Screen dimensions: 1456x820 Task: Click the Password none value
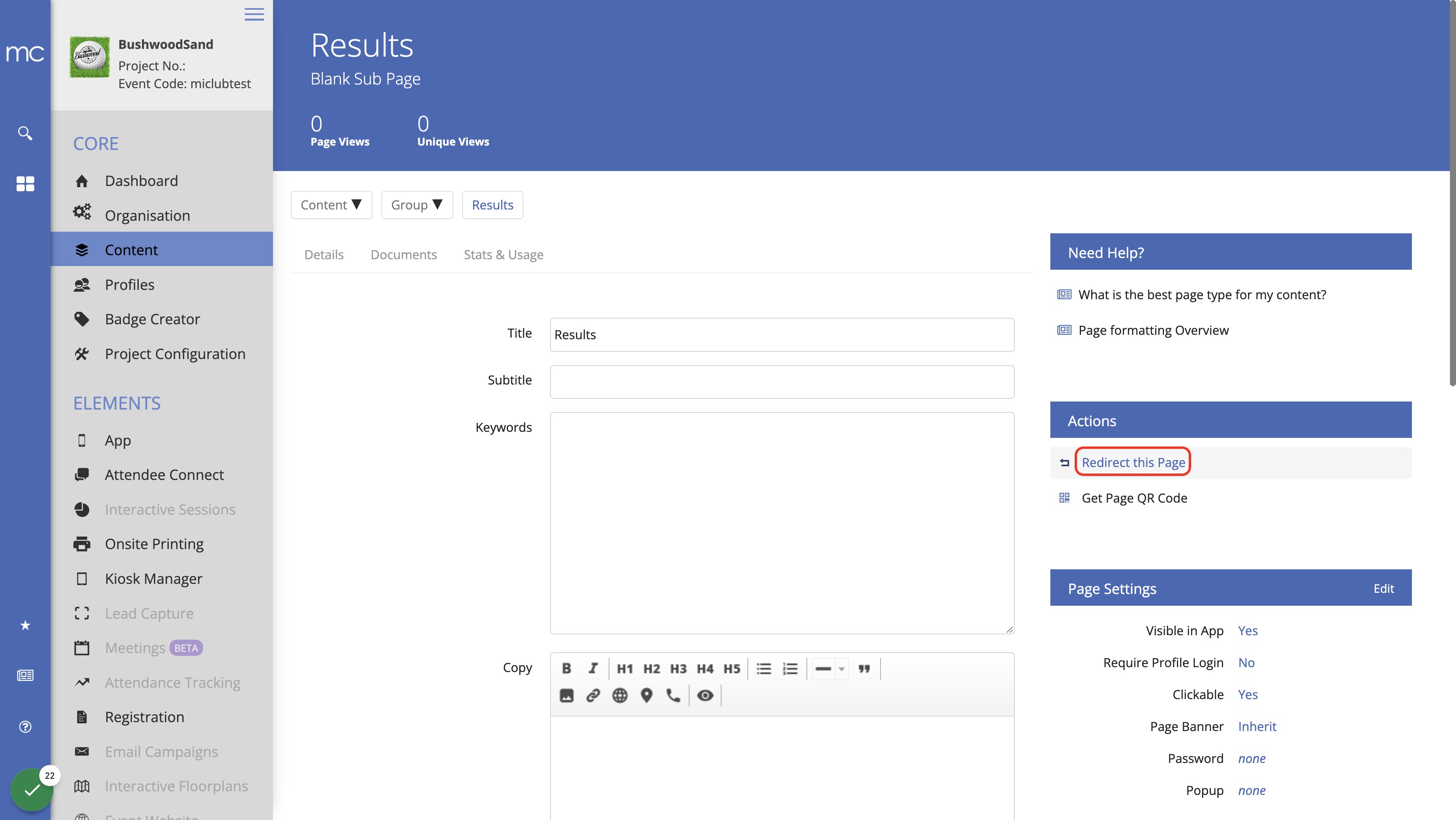pos(1251,759)
